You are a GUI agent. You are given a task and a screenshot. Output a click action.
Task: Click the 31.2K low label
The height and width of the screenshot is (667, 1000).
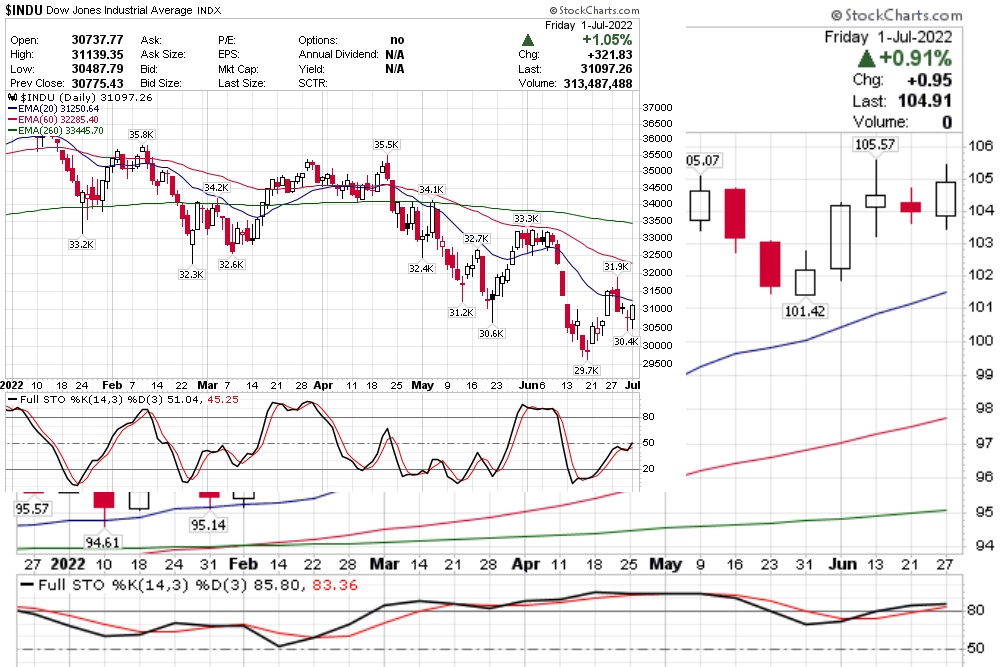(x=461, y=312)
